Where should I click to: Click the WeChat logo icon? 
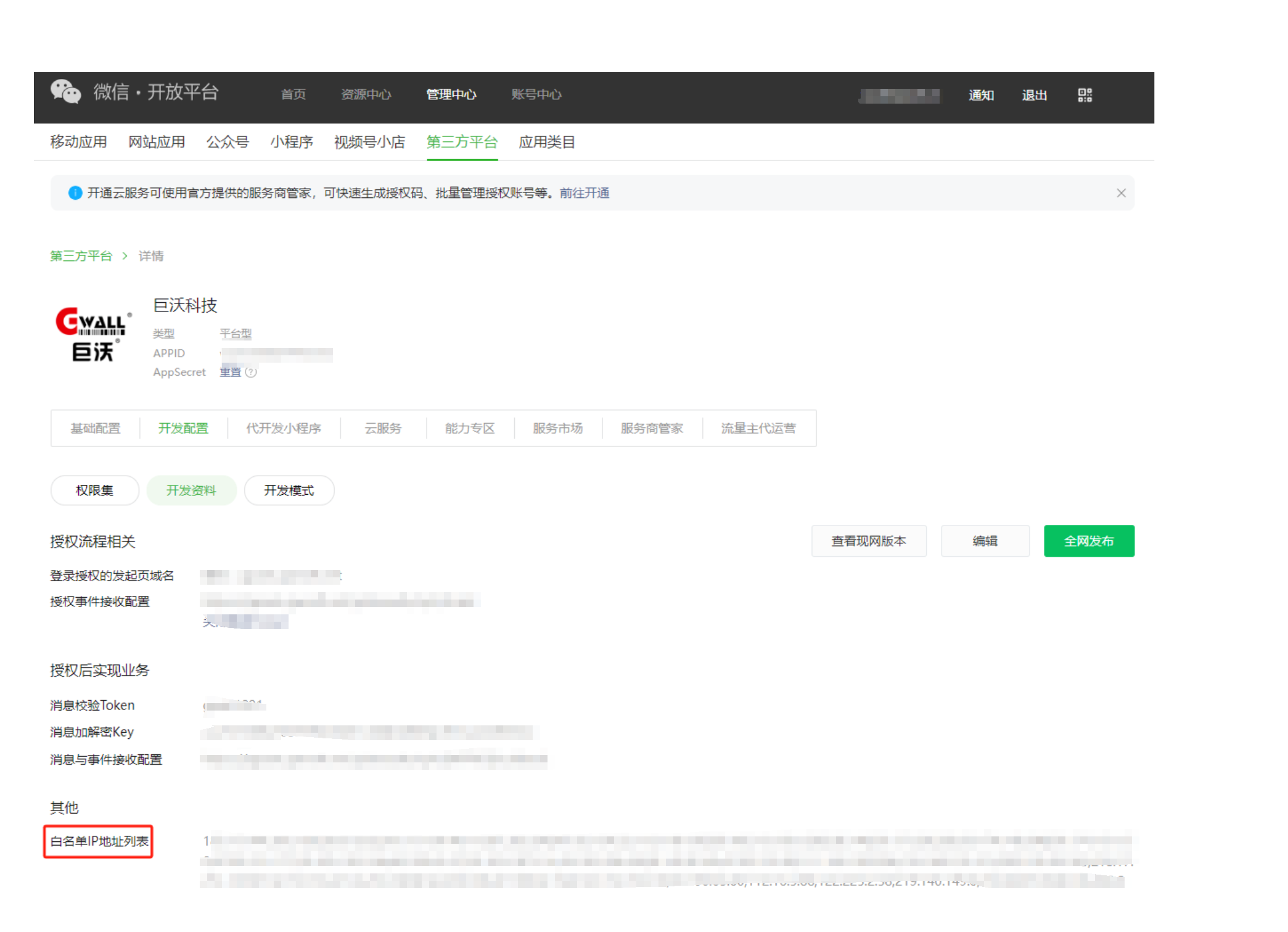65,92
